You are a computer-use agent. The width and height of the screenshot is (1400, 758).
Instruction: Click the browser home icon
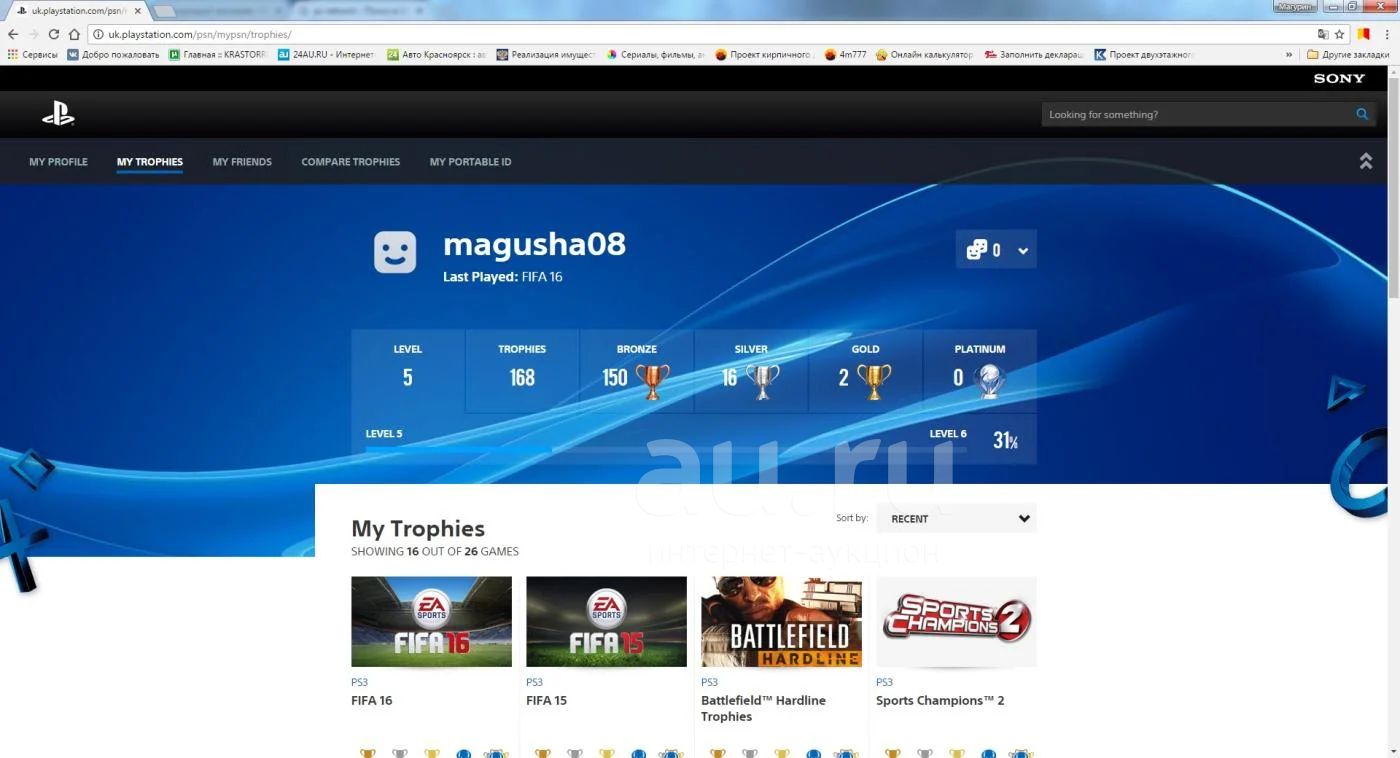pos(74,34)
